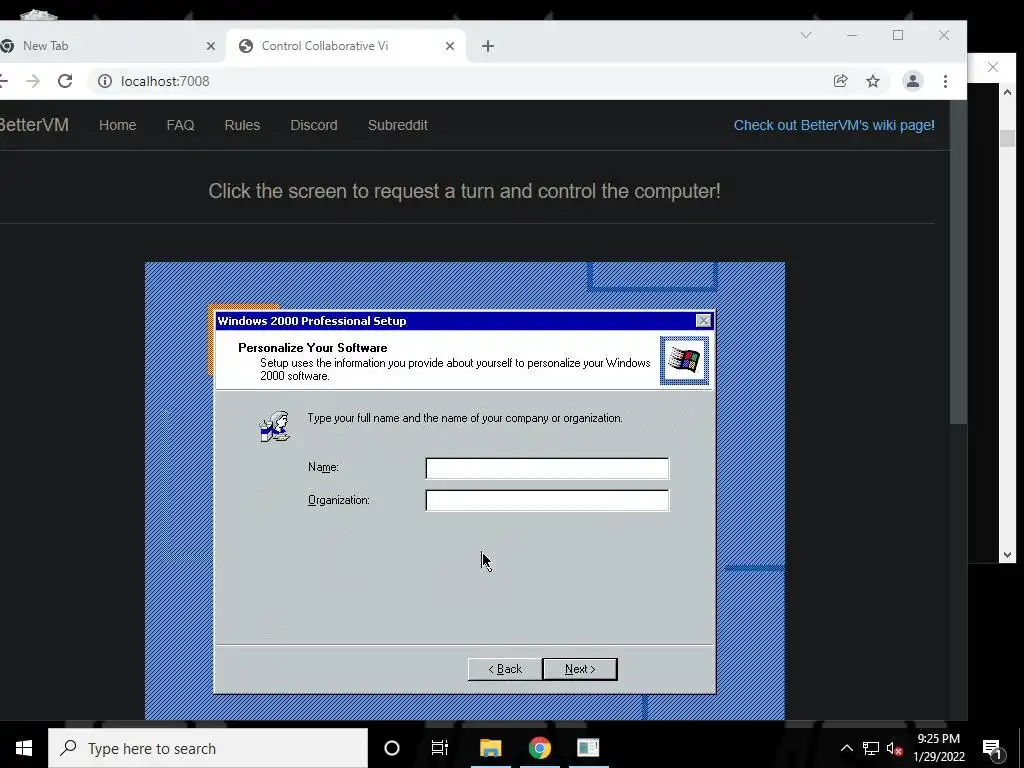The width and height of the screenshot is (1024, 768).
Task: Reload the localhost page
Action: (65, 81)
